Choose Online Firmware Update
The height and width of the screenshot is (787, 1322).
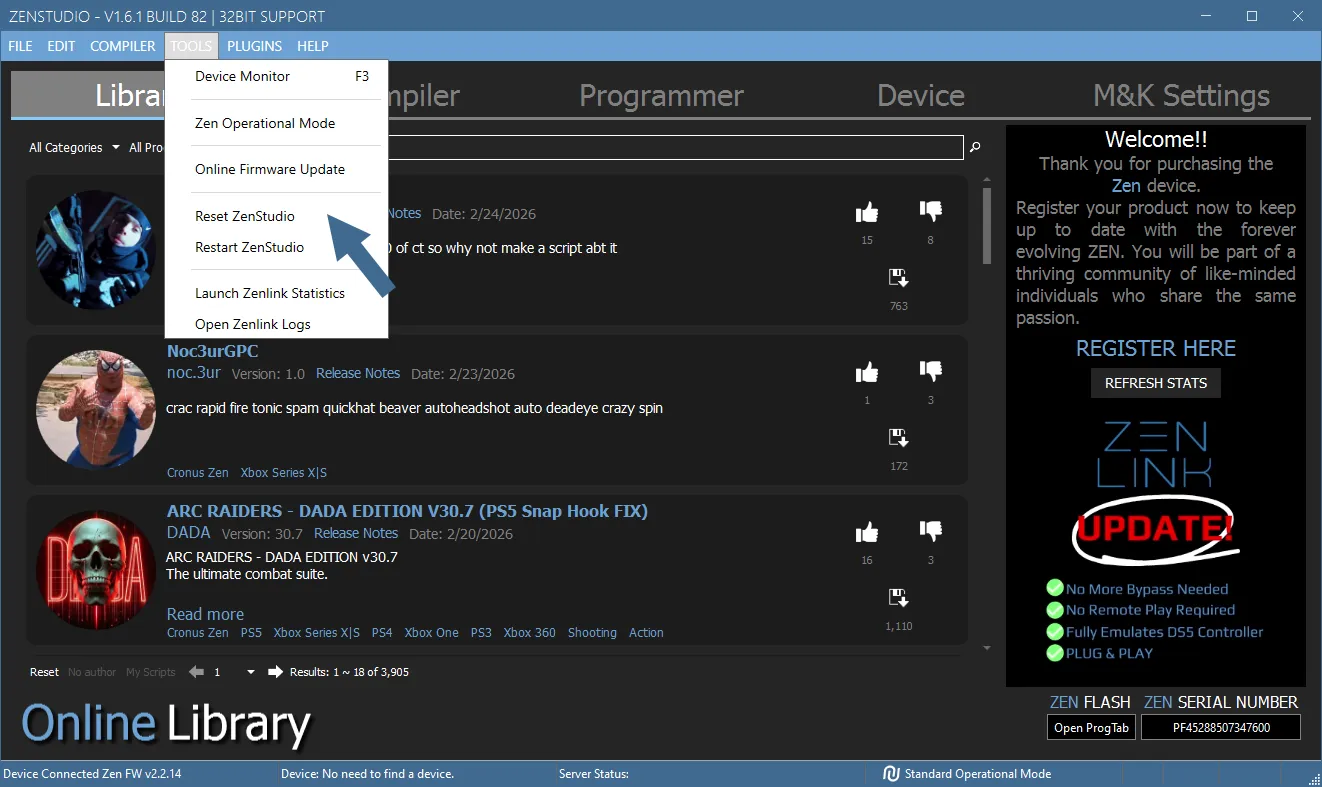tap(276, 169)
